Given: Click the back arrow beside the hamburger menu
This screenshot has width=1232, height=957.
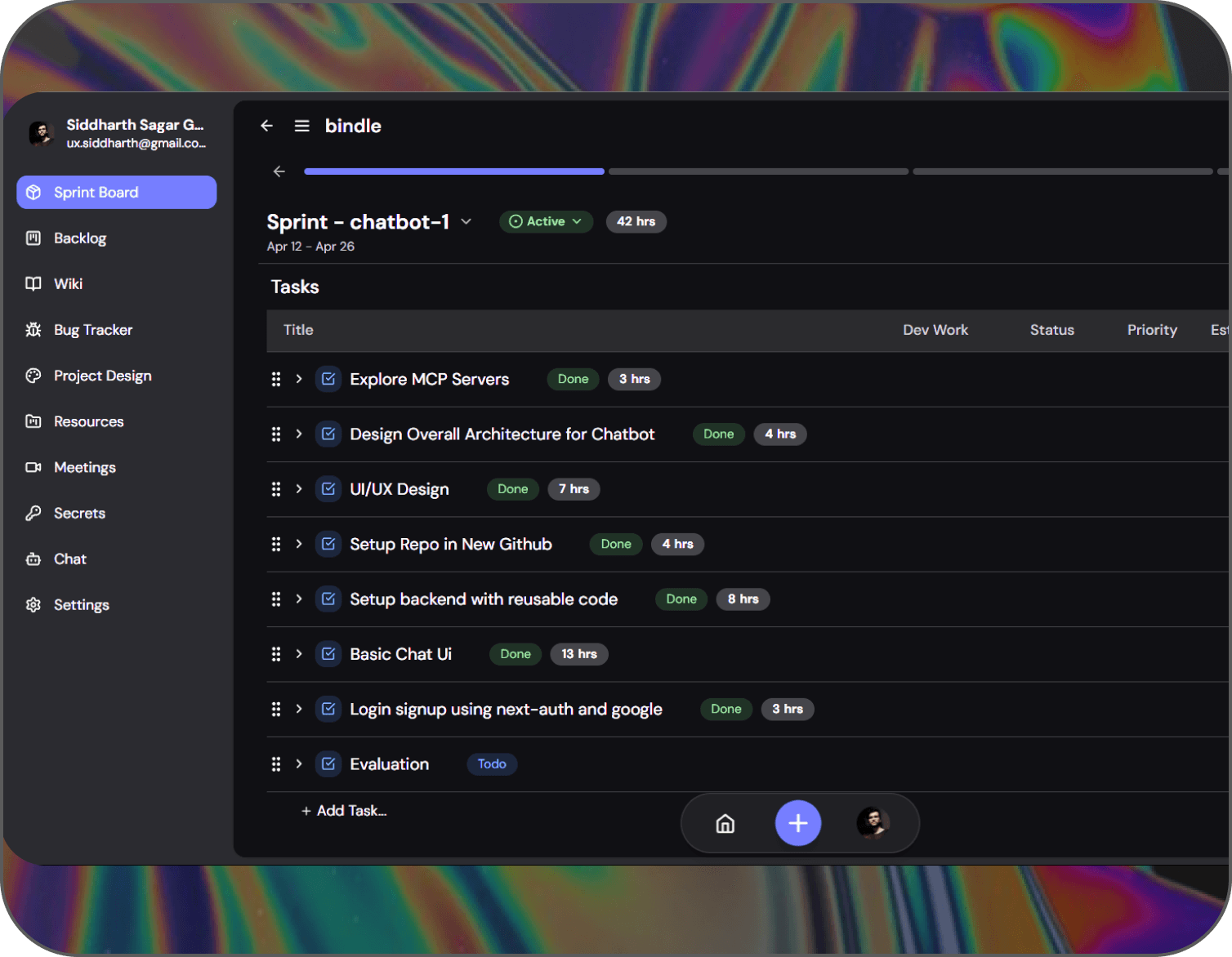Looking at the screenshot, I should tap(266, 126).
